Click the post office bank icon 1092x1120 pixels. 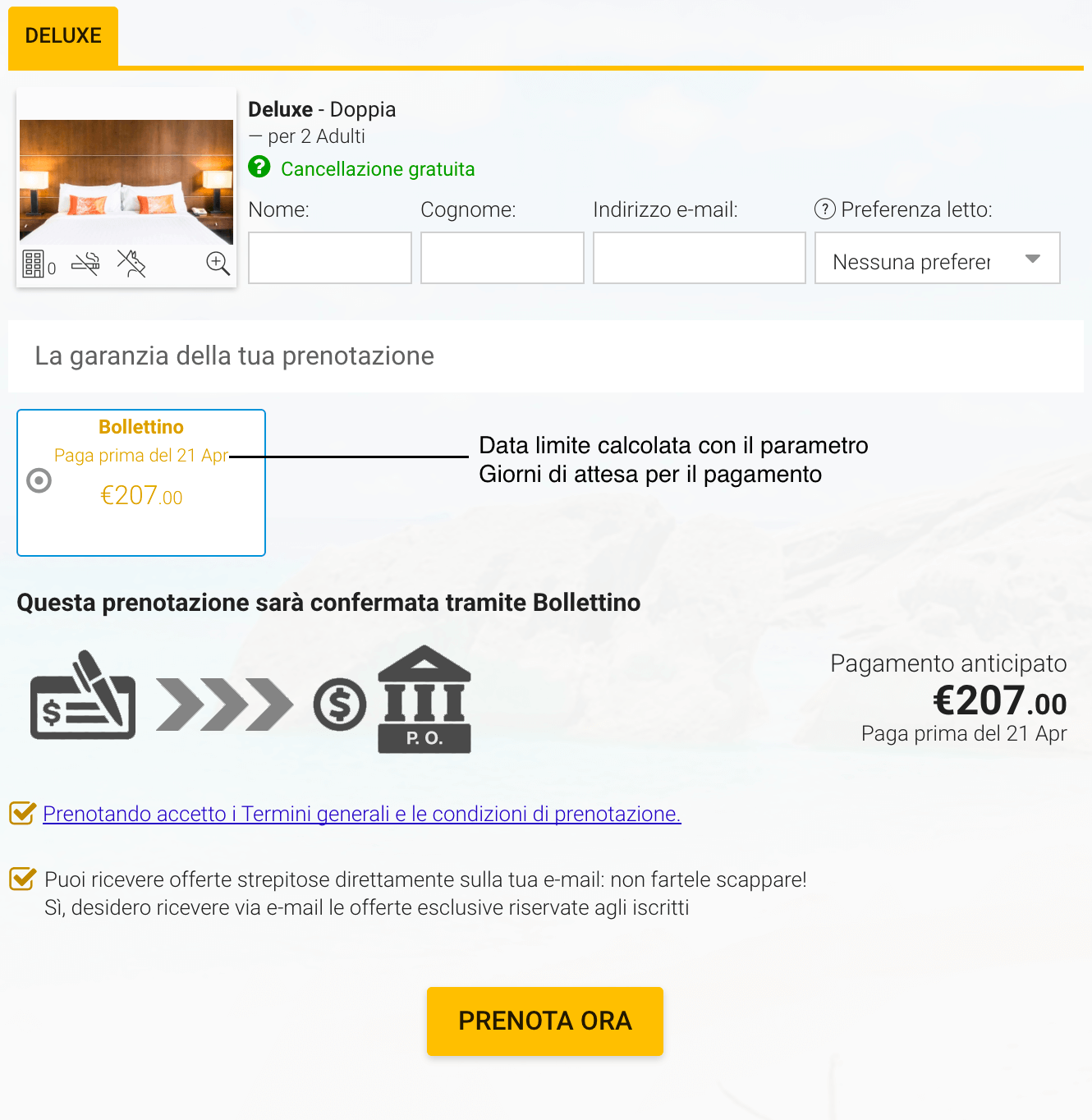[424, 700]
